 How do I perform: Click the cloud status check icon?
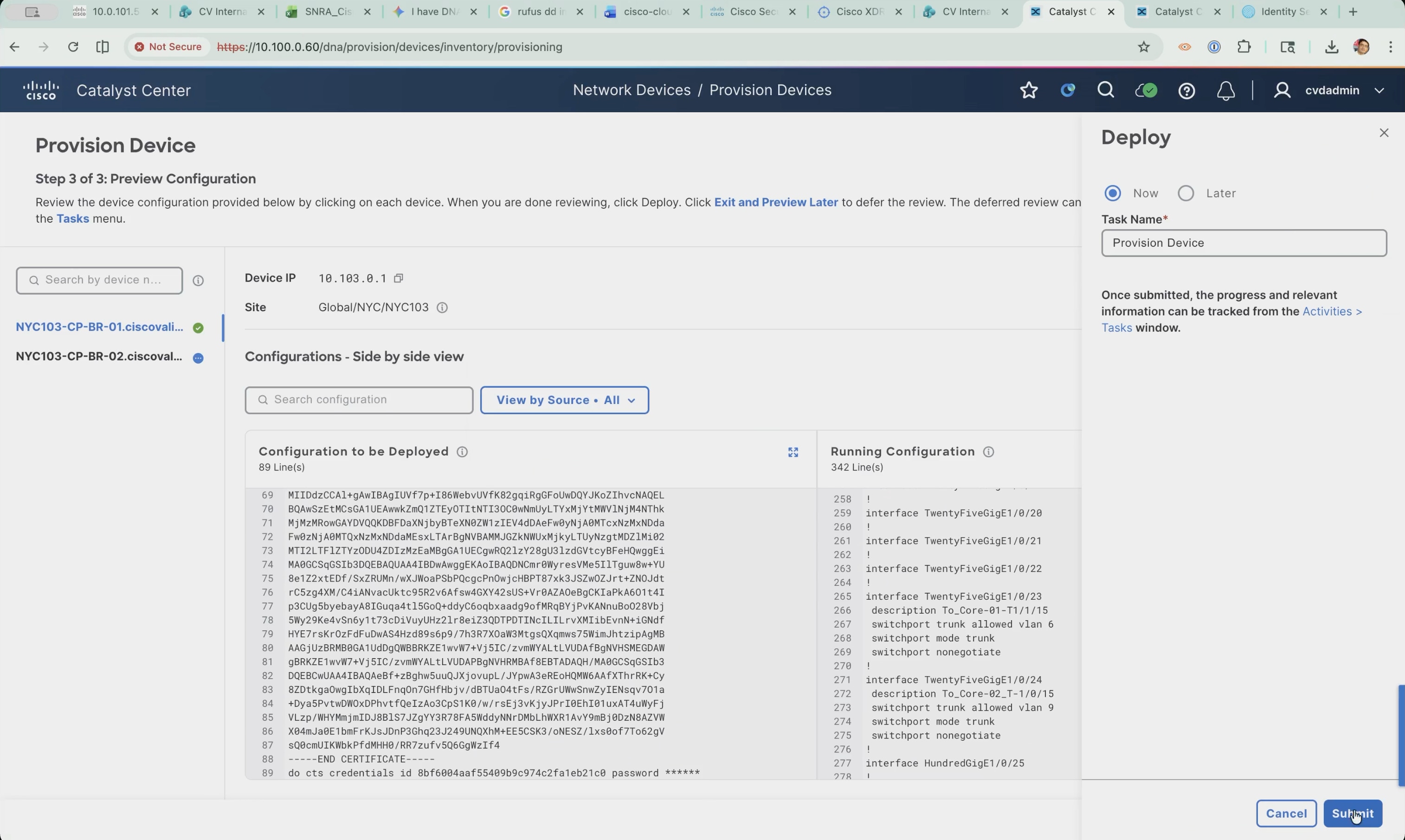(x=1146, y=90)
